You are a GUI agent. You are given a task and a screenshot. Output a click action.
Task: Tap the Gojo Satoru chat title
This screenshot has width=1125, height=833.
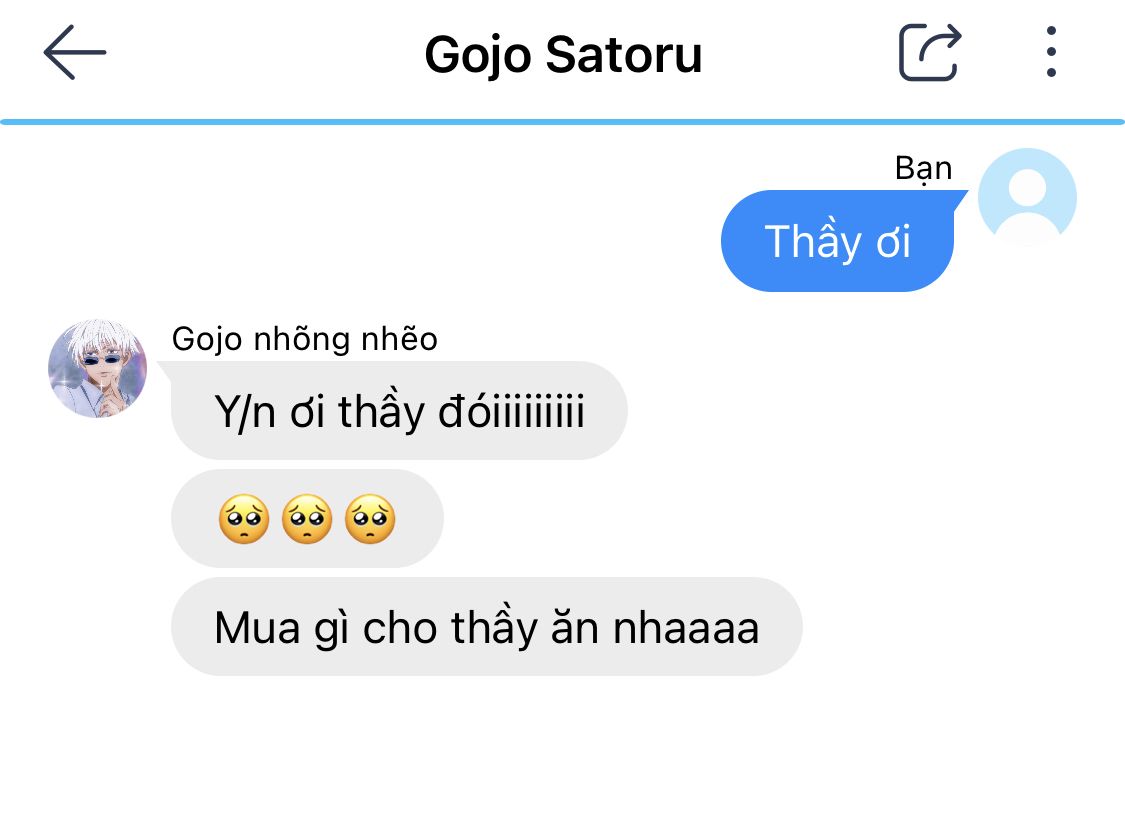click(563, 55)
